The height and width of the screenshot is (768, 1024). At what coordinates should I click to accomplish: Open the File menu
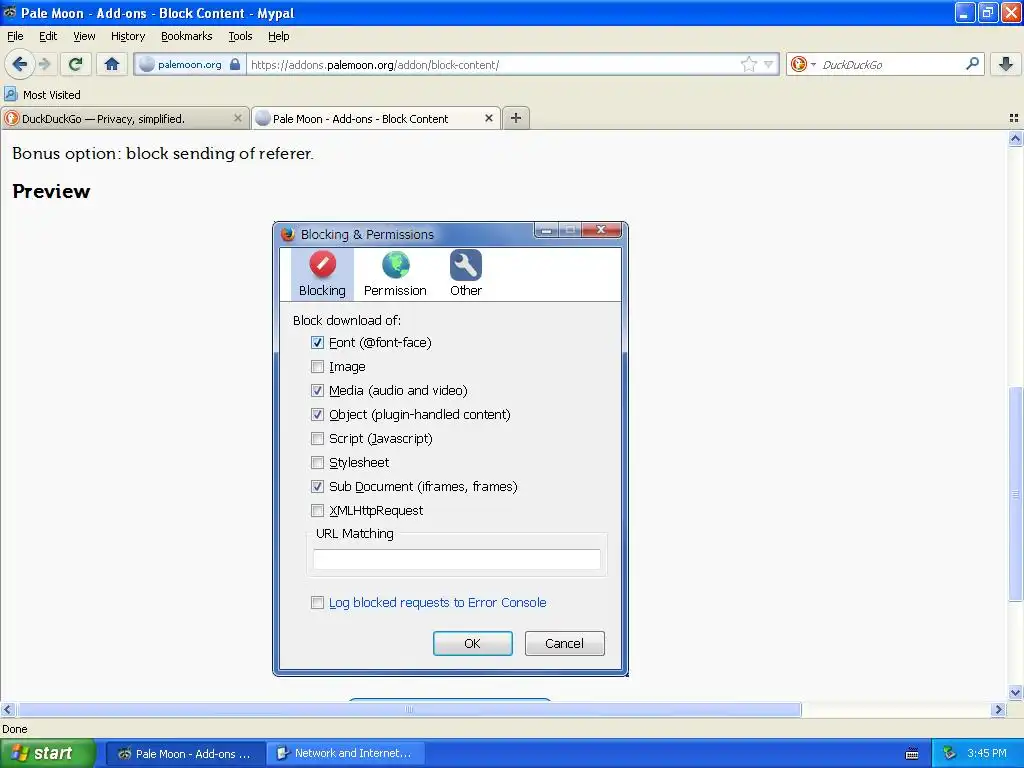(x=15, y=36)
